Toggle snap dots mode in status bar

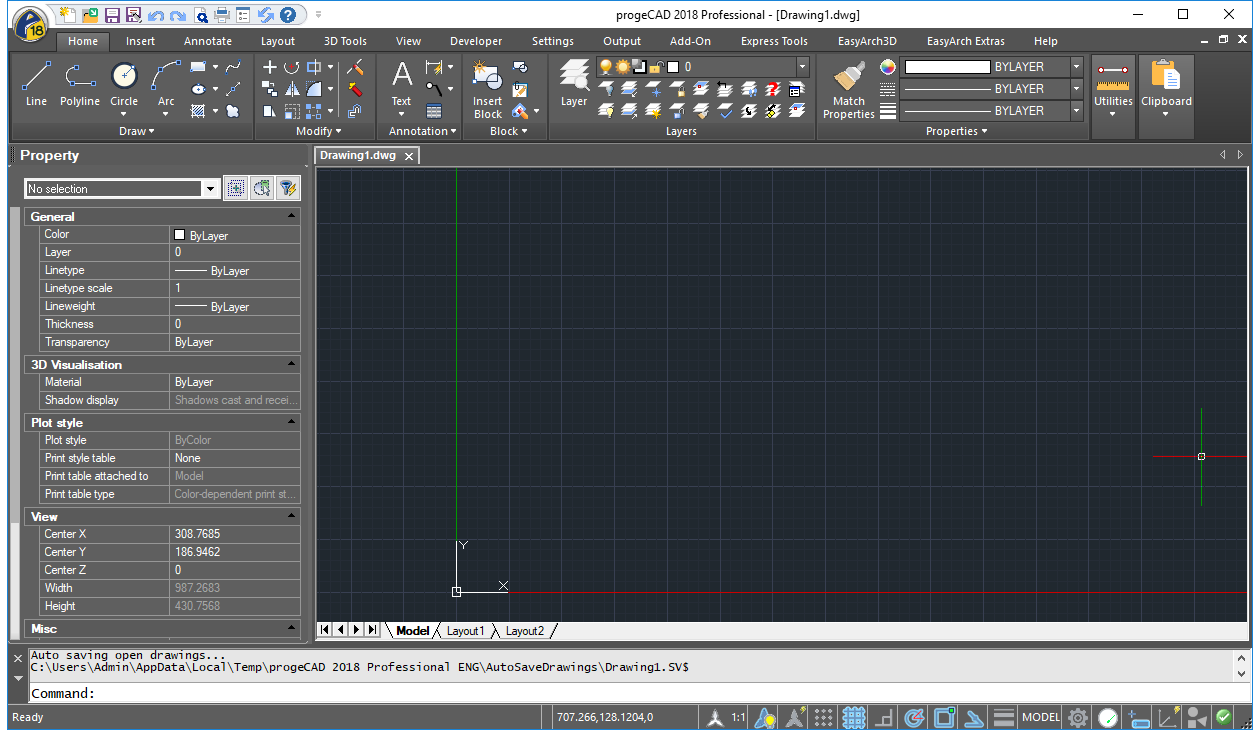[x=823, y=717]
